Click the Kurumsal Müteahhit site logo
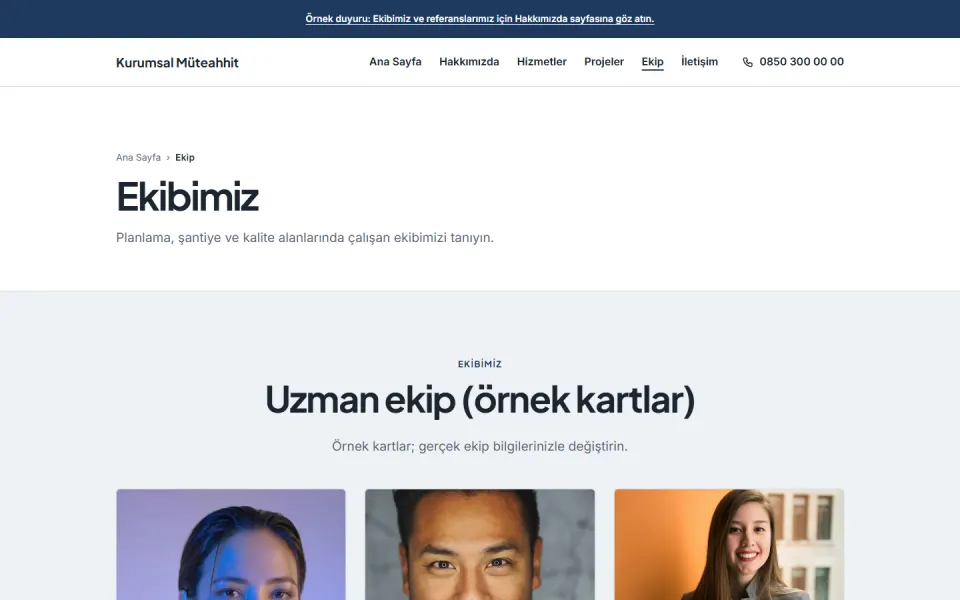 pyautogui.click(x=177, y=62)
